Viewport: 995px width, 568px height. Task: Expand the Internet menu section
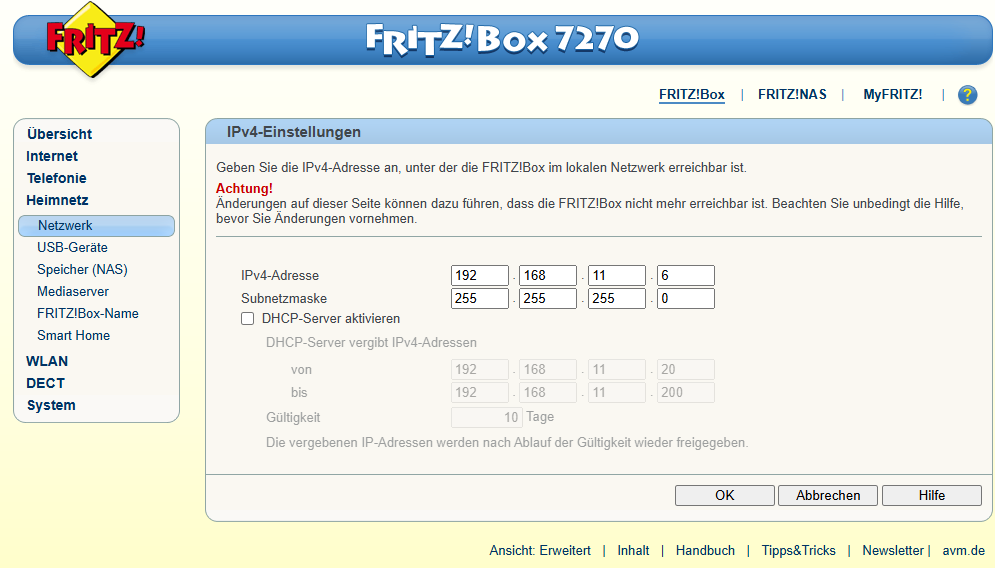click(x=52, y=156)
